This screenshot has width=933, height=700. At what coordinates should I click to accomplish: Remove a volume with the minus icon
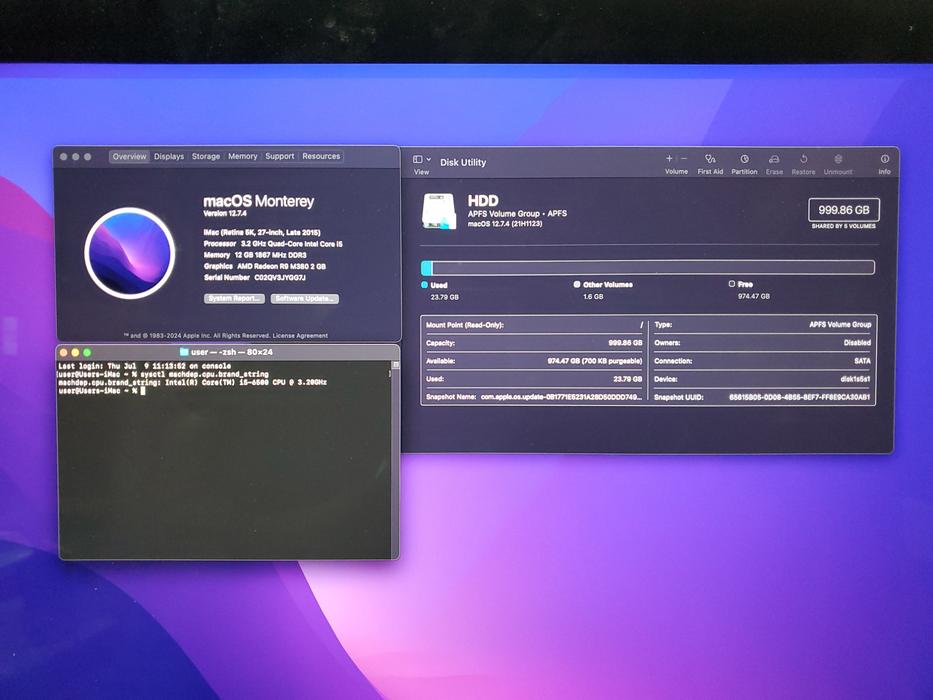(x=684, y=158)
